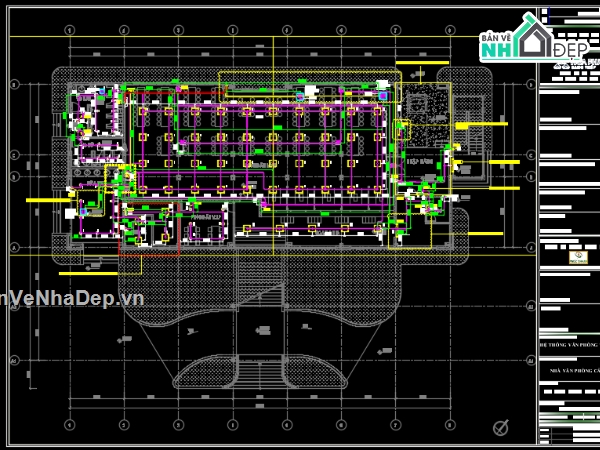This screenshot has width=600, height=450.
Task: Click the nVeNhaDep.vn watermark text
Action: [72, 298]
